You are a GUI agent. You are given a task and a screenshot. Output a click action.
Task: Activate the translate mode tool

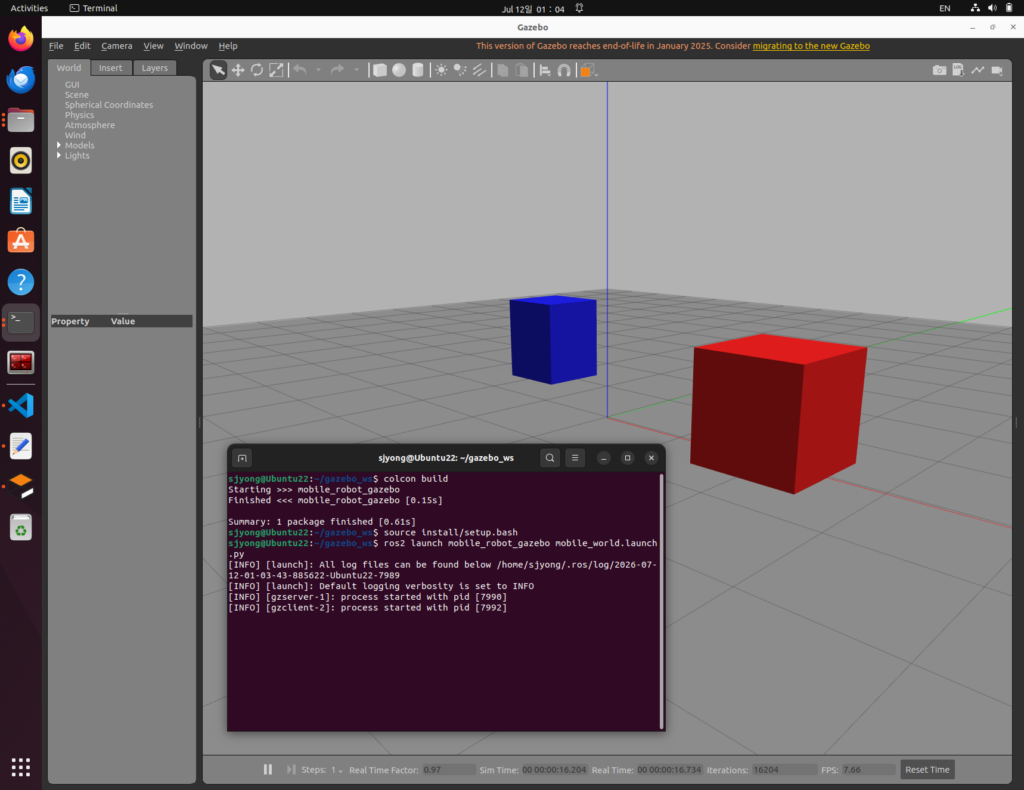click(x=238, y=70)
